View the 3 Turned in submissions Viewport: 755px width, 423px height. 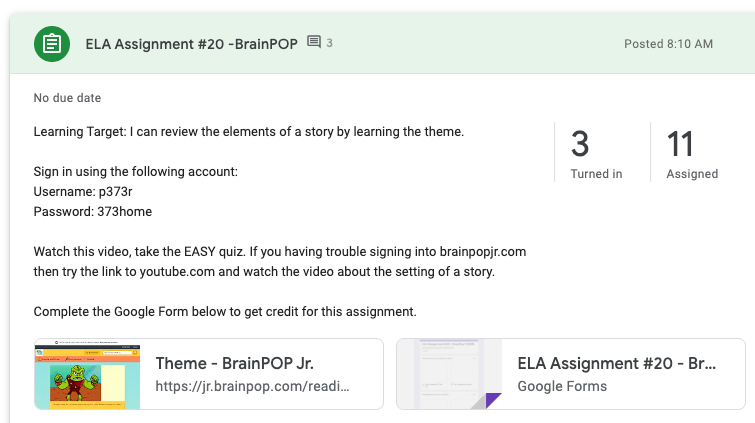click(596, 153)
